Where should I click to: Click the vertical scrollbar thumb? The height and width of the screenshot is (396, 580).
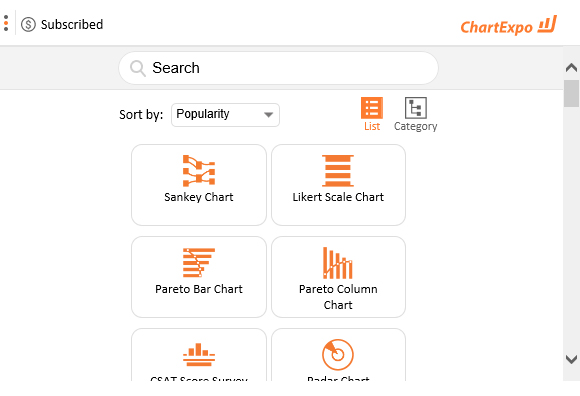[571, 94]
